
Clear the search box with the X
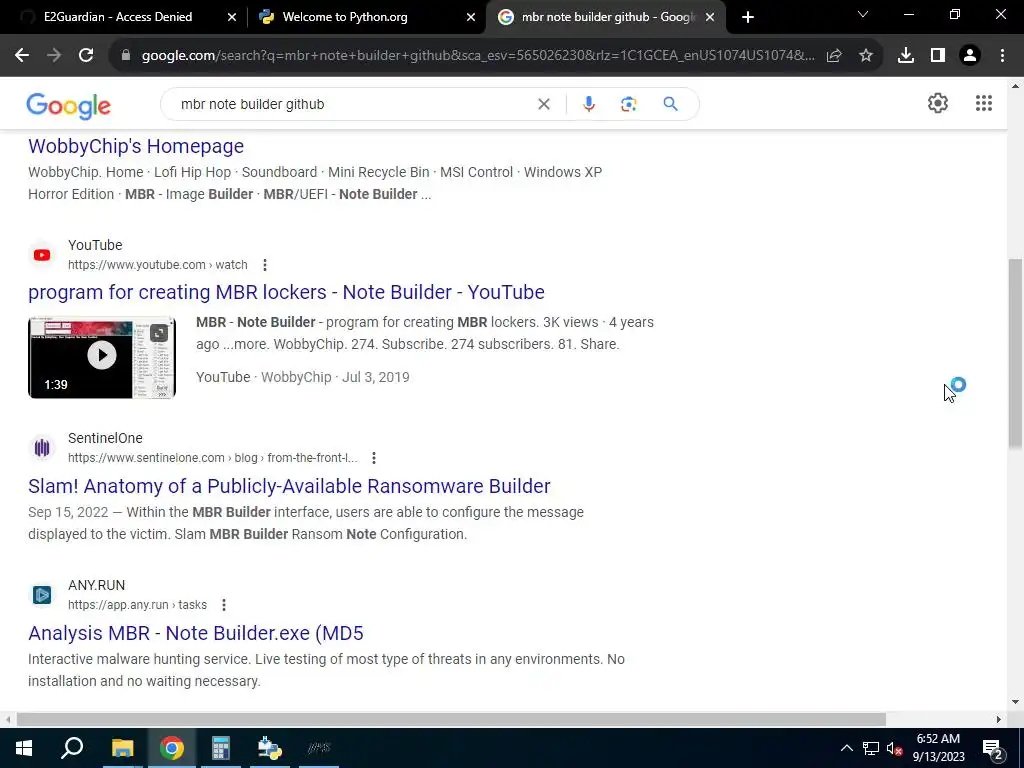point(543,104)
